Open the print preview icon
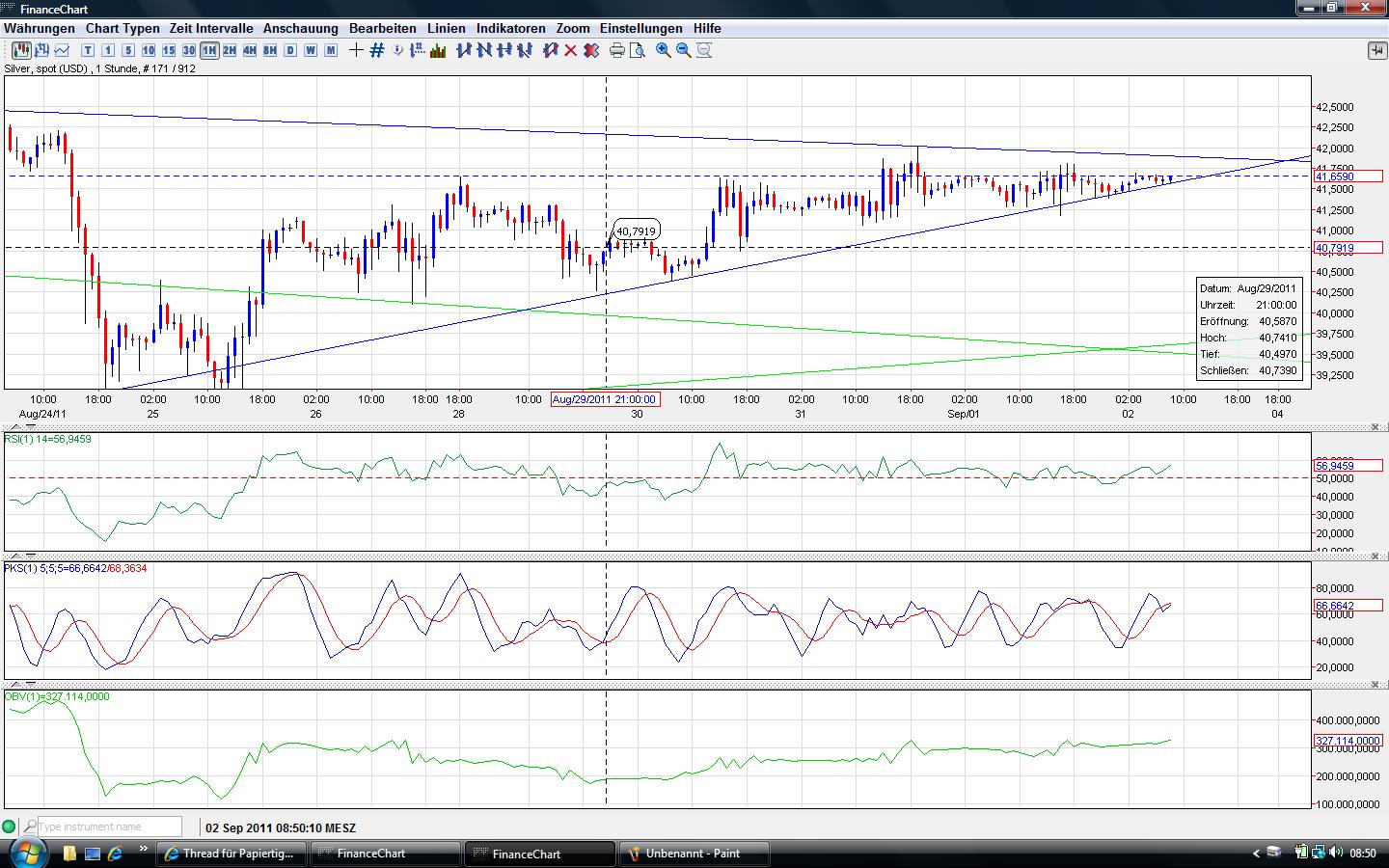This screenshot has width=1389, height=868. pos(637,50)
